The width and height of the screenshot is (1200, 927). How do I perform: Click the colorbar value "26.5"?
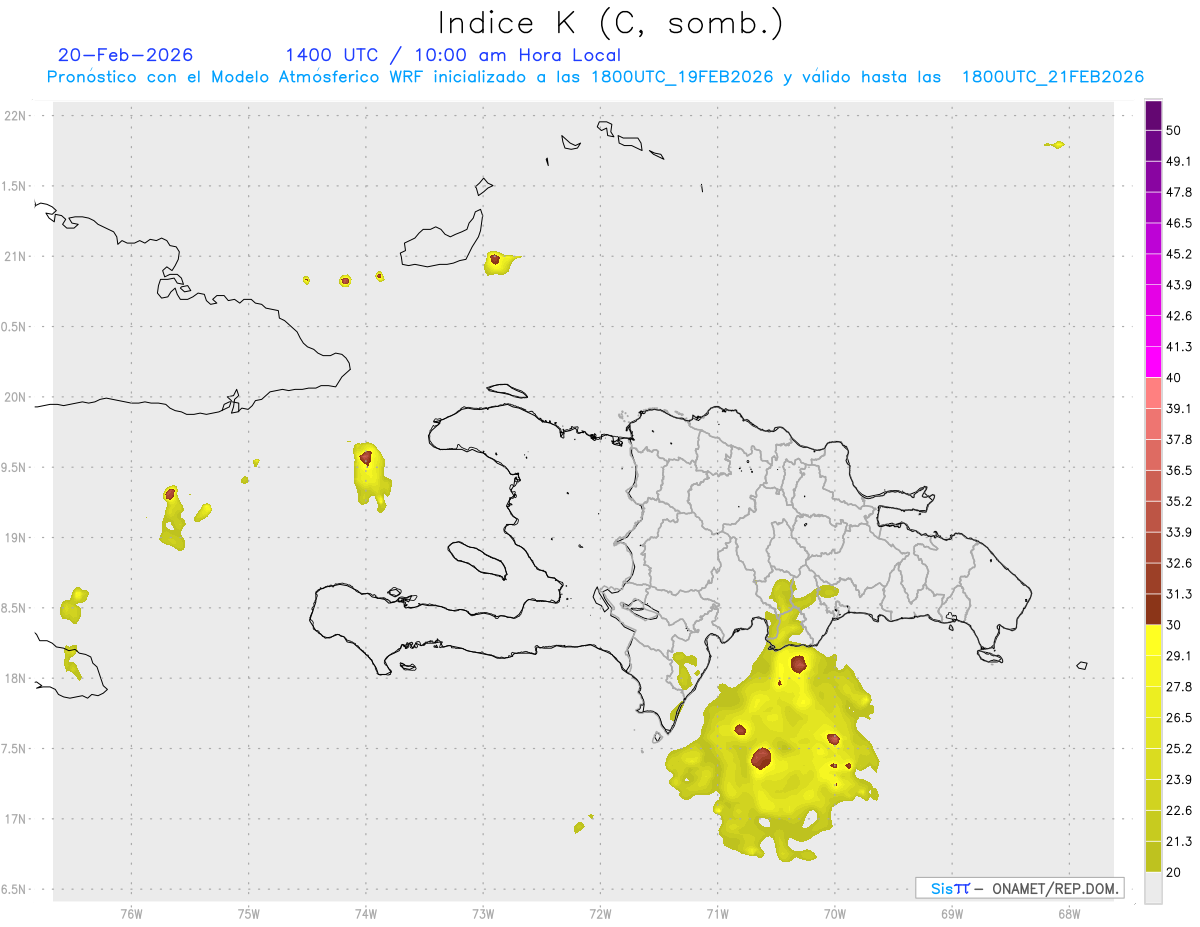[x=1178, y=718]
